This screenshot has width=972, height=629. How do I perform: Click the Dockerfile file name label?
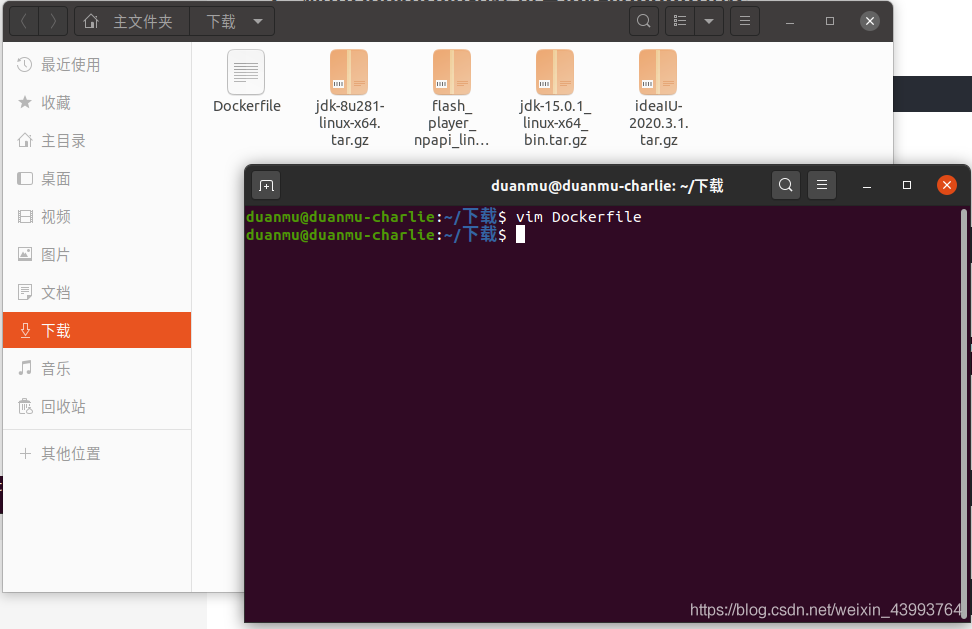pos(247,106)
